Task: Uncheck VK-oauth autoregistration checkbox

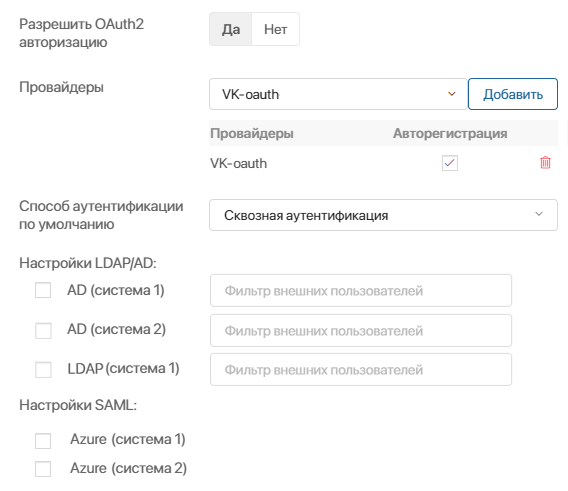Action: [450, 163]
